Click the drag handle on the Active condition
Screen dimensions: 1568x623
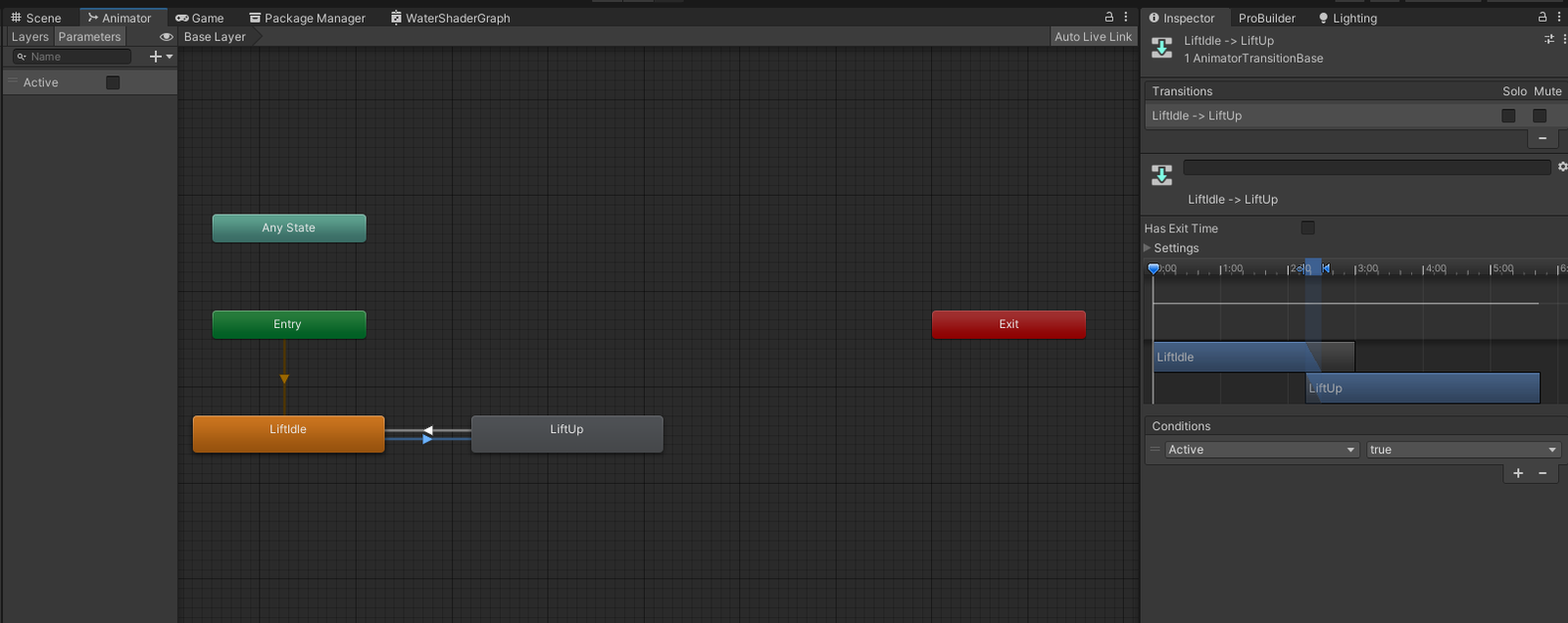click(1154, 450)
